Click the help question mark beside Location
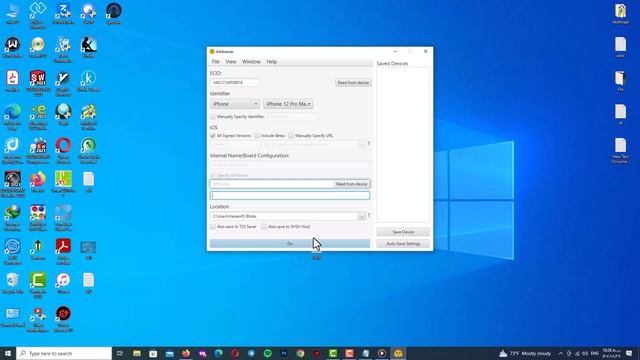 pos(369,216)
